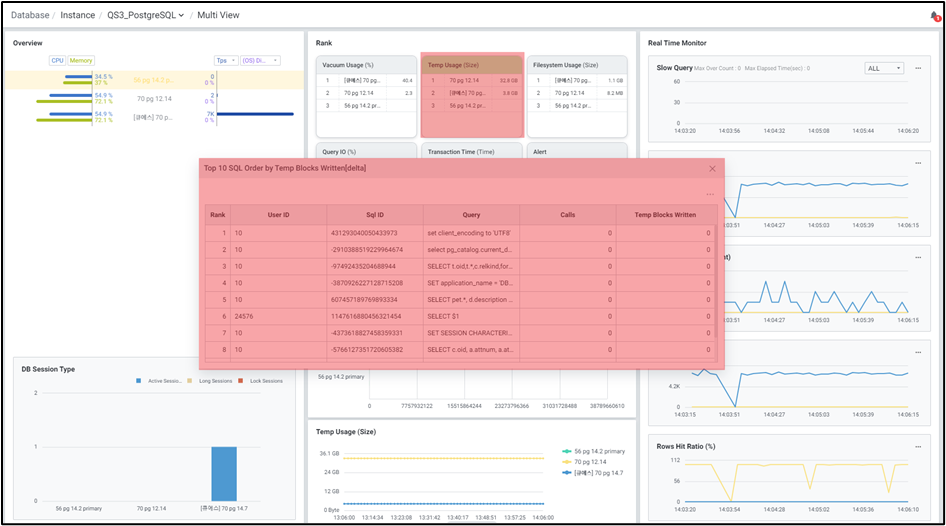The width and height of the screenshot is (946, 526).
Task: Close the Top 10 SQL popup
Action: (712, 169)
